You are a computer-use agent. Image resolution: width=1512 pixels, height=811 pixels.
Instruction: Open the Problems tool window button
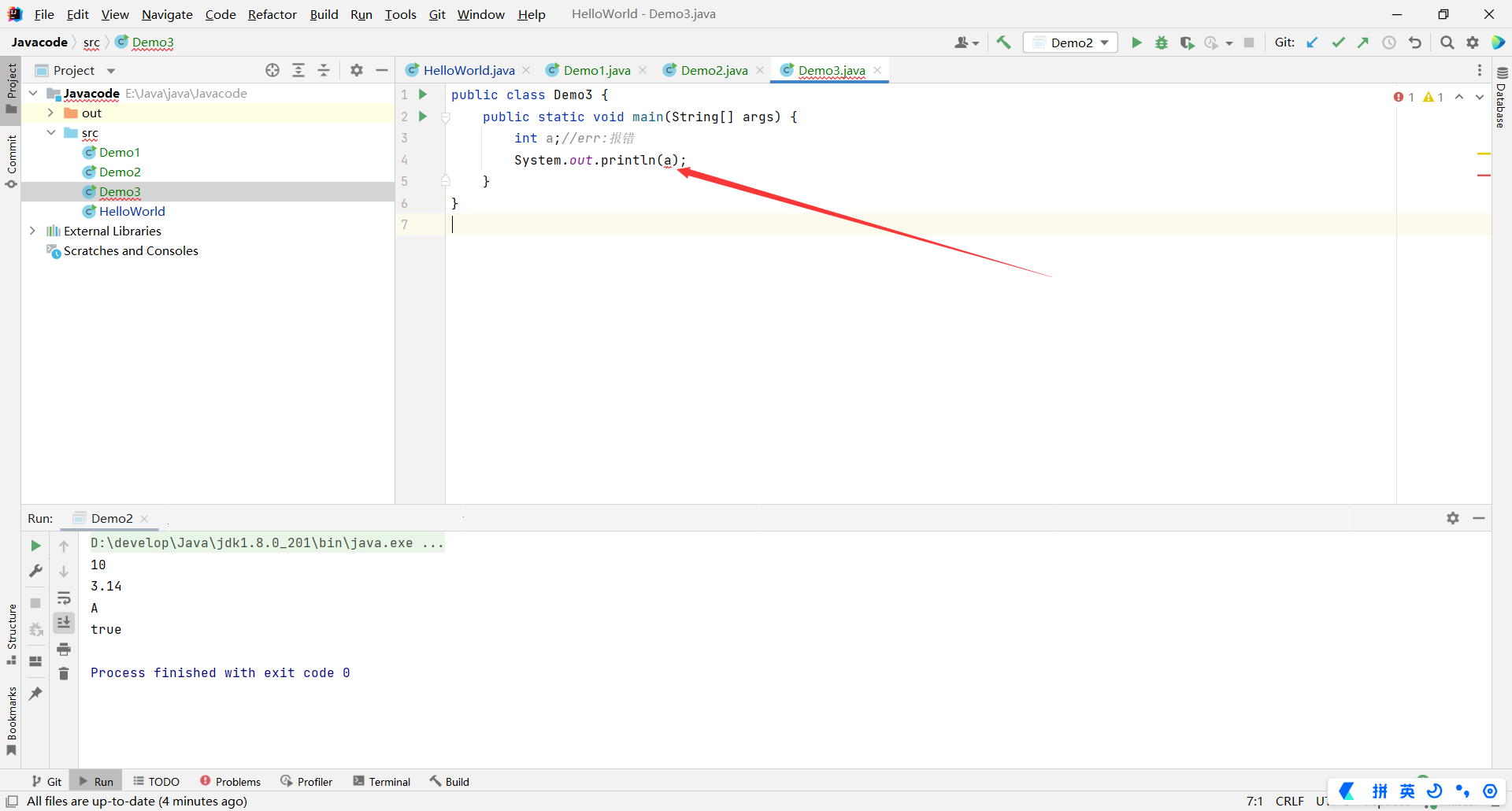pos(230,781)
